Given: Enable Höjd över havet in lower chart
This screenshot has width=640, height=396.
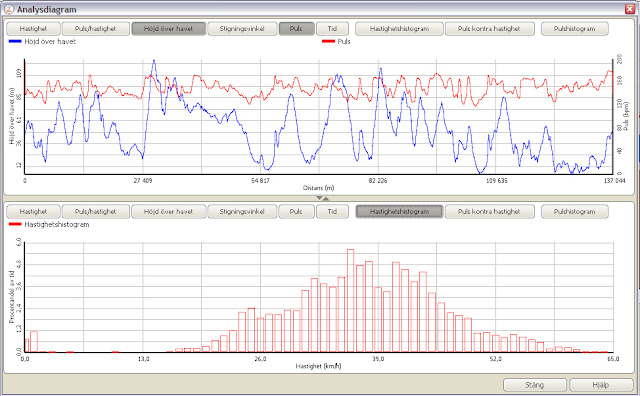Looking at the screenshot, I should pyautogui.click(x=169, y=211).
